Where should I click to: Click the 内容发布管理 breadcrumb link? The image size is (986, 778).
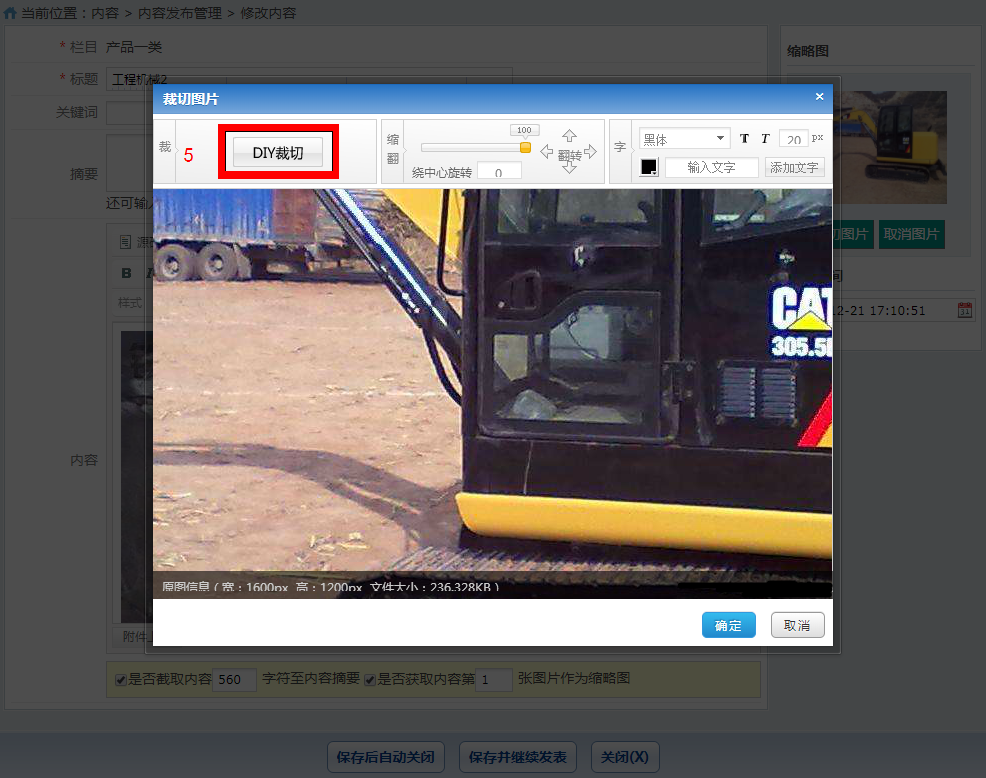point(180,13)
